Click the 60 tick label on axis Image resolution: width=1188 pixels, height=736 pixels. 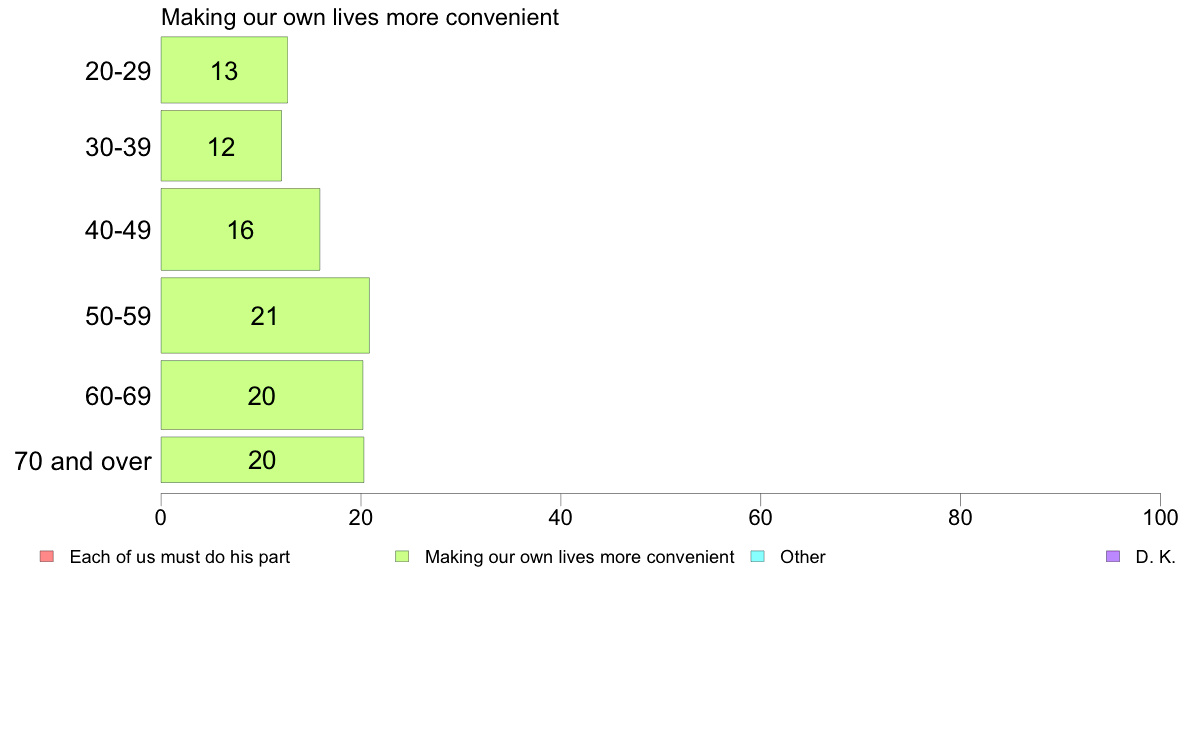(x=760, y=518)
